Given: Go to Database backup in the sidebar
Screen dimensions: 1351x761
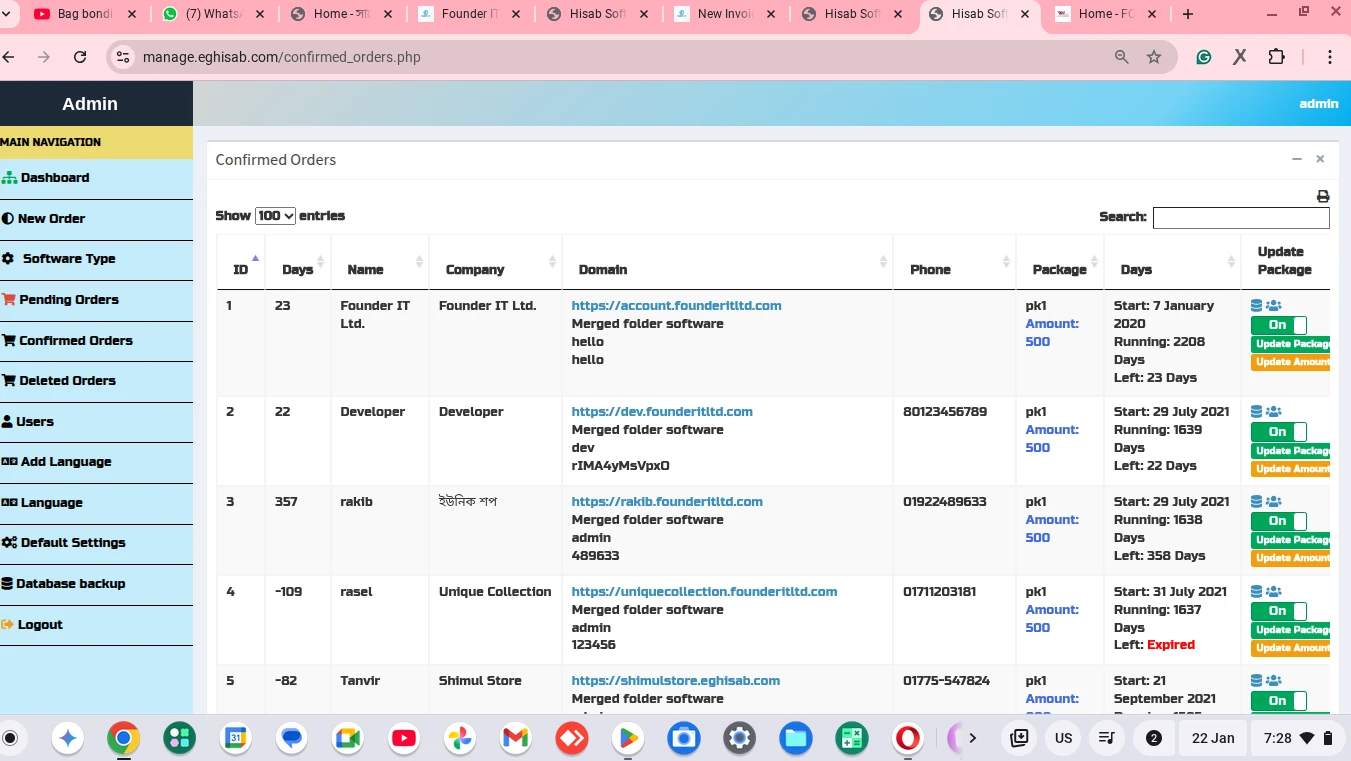Looking at the screenshot, I should [70, 584].
